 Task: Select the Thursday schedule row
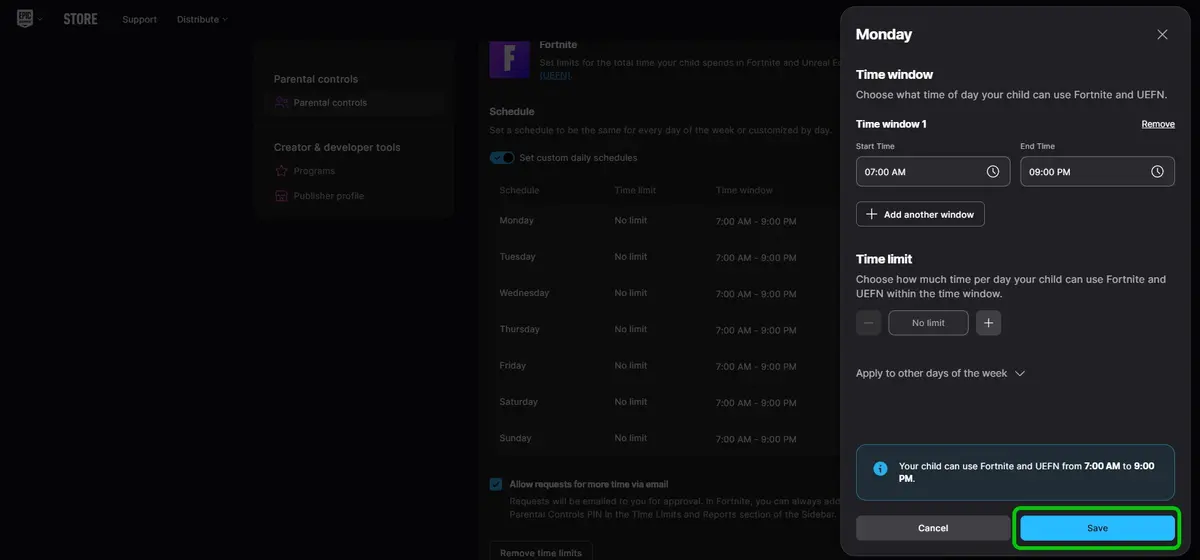[665, 329]
